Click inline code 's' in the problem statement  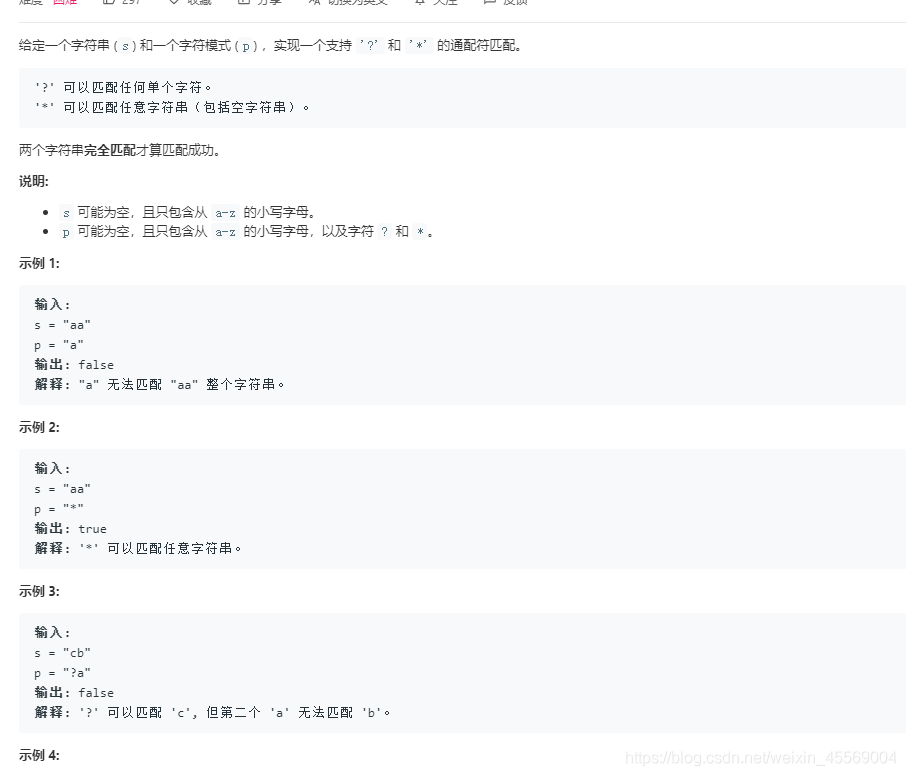click(x=125, y=46)
